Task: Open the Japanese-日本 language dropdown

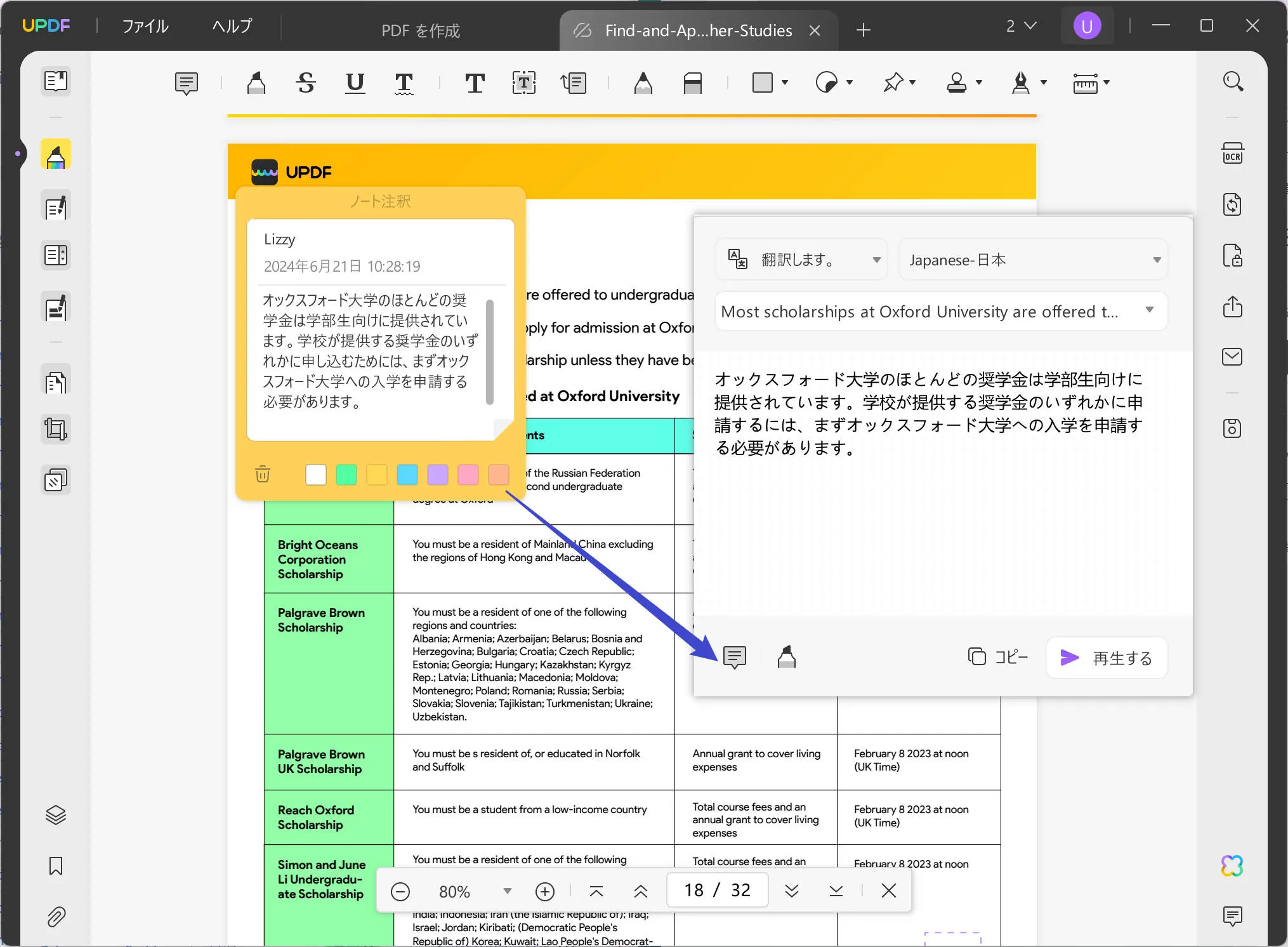Action: tap(1034, 260)
